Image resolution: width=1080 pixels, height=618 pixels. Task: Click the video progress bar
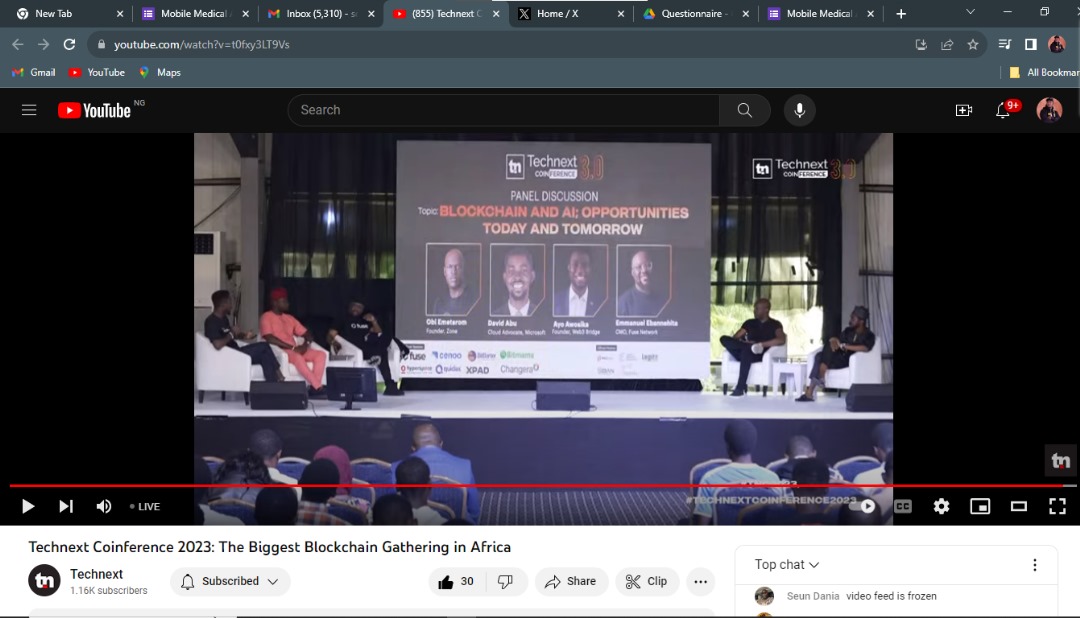pyautogui.click(x=543, y=486)
